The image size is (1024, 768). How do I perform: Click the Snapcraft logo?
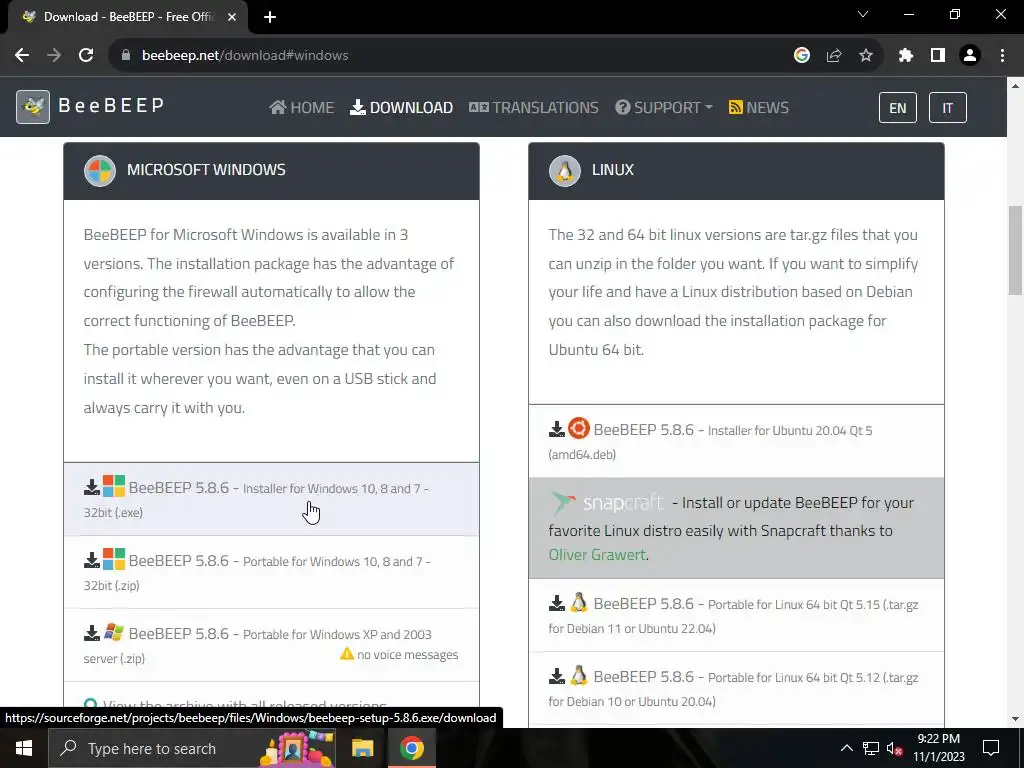pyautogui.click(x=607, y=502)
